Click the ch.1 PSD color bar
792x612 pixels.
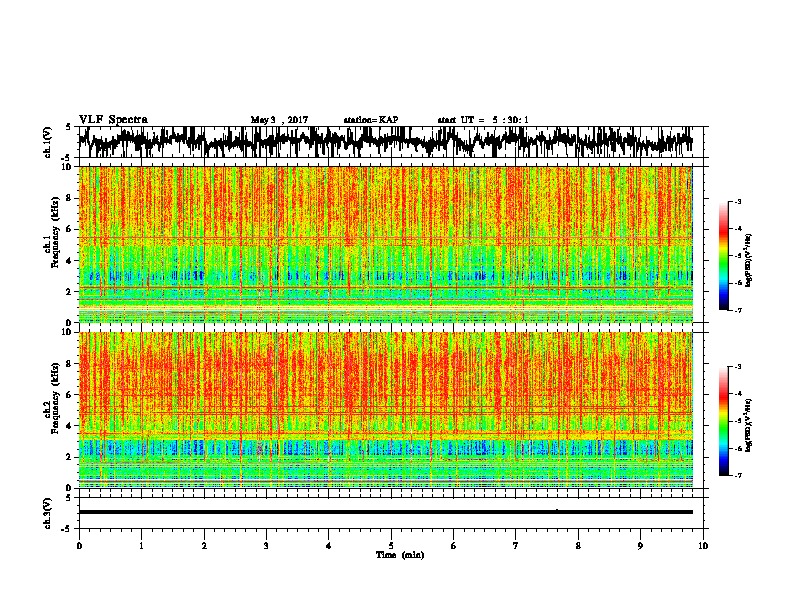pos(723,256)
